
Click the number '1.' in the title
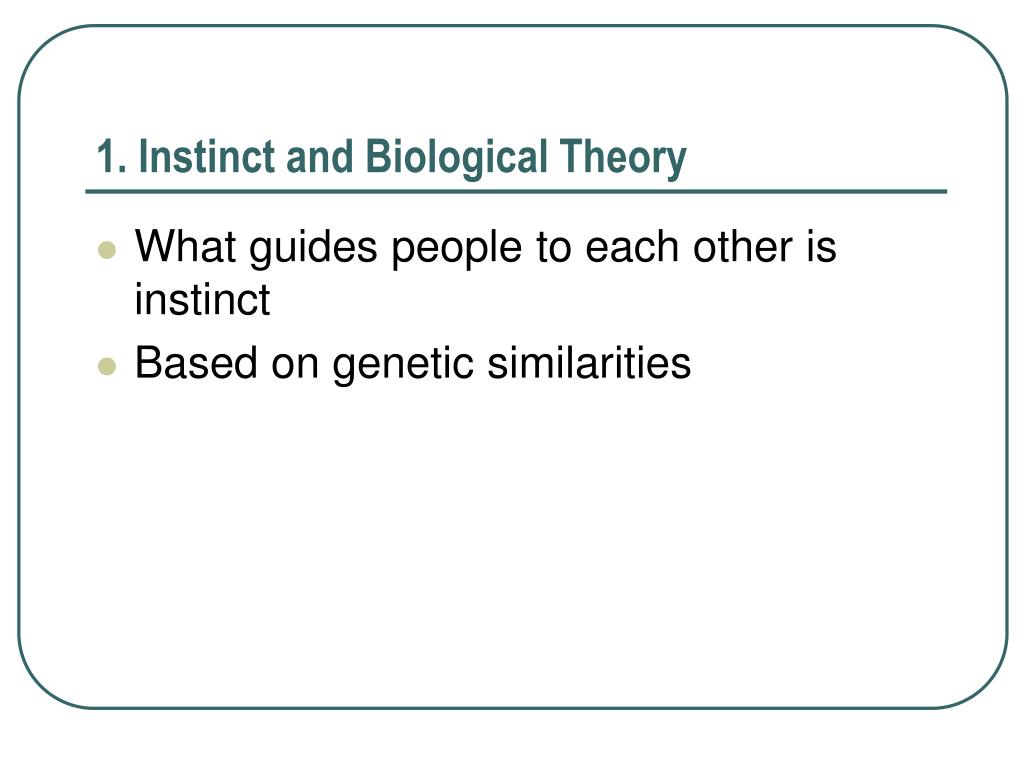point(112,157)
